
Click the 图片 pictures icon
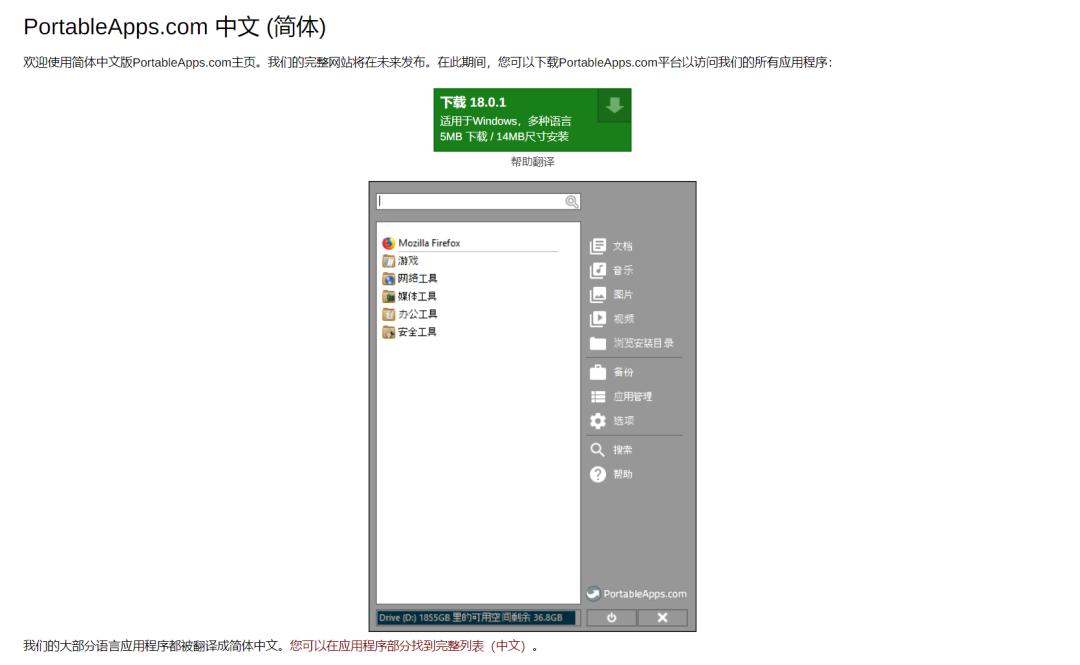pos(598,294)
